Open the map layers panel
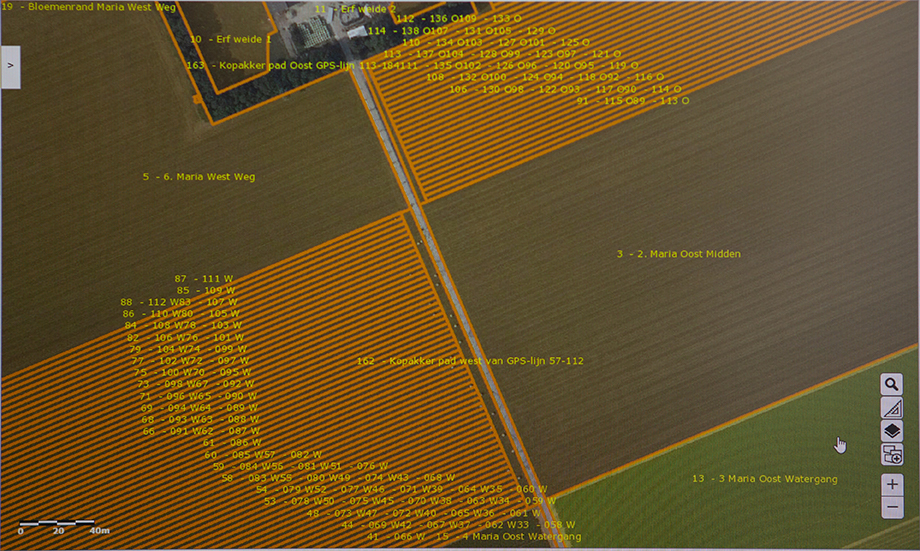Image resolution: width=920 pixels, height=551 pixels. coord(892,431)
